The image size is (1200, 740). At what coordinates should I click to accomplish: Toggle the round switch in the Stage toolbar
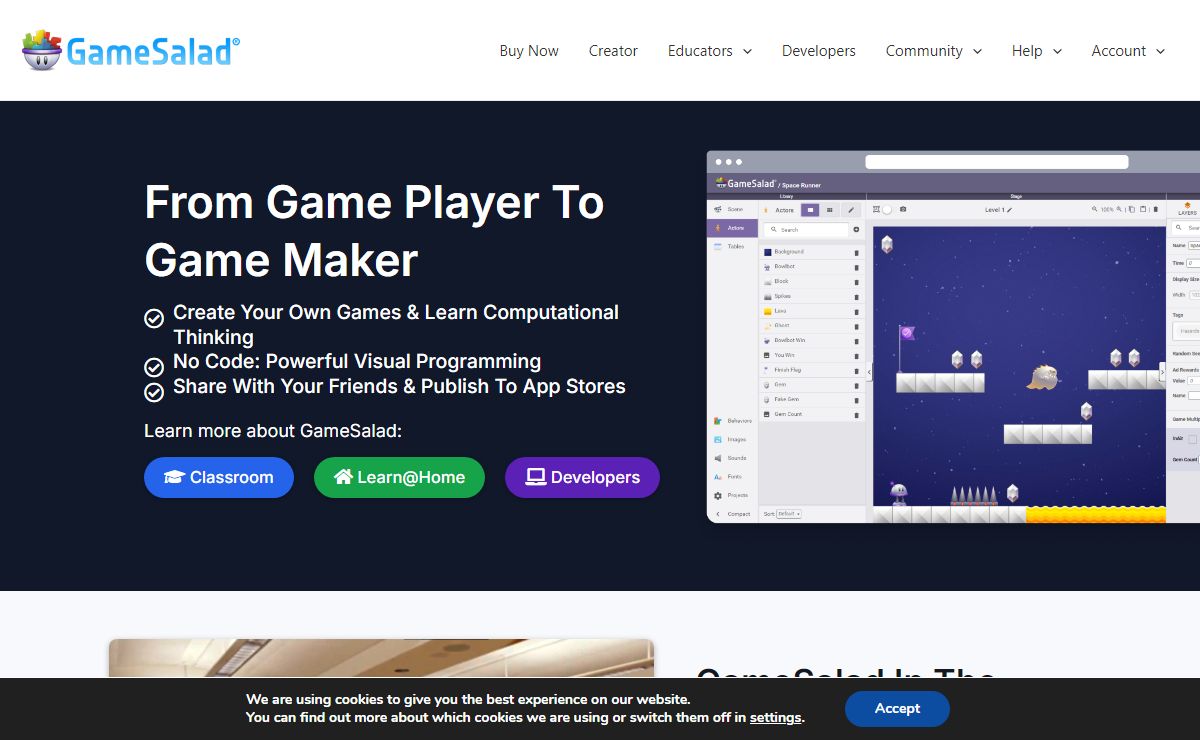tap(885, 210)
